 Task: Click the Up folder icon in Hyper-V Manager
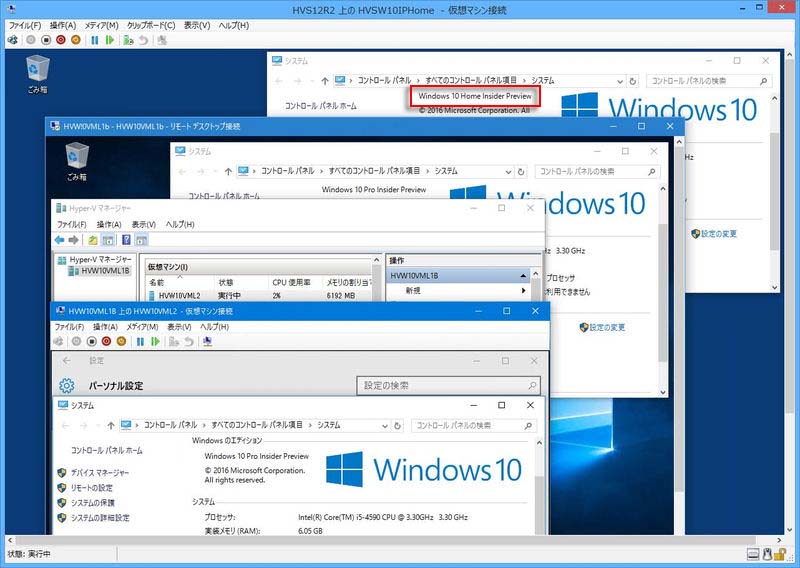(93, 240)
